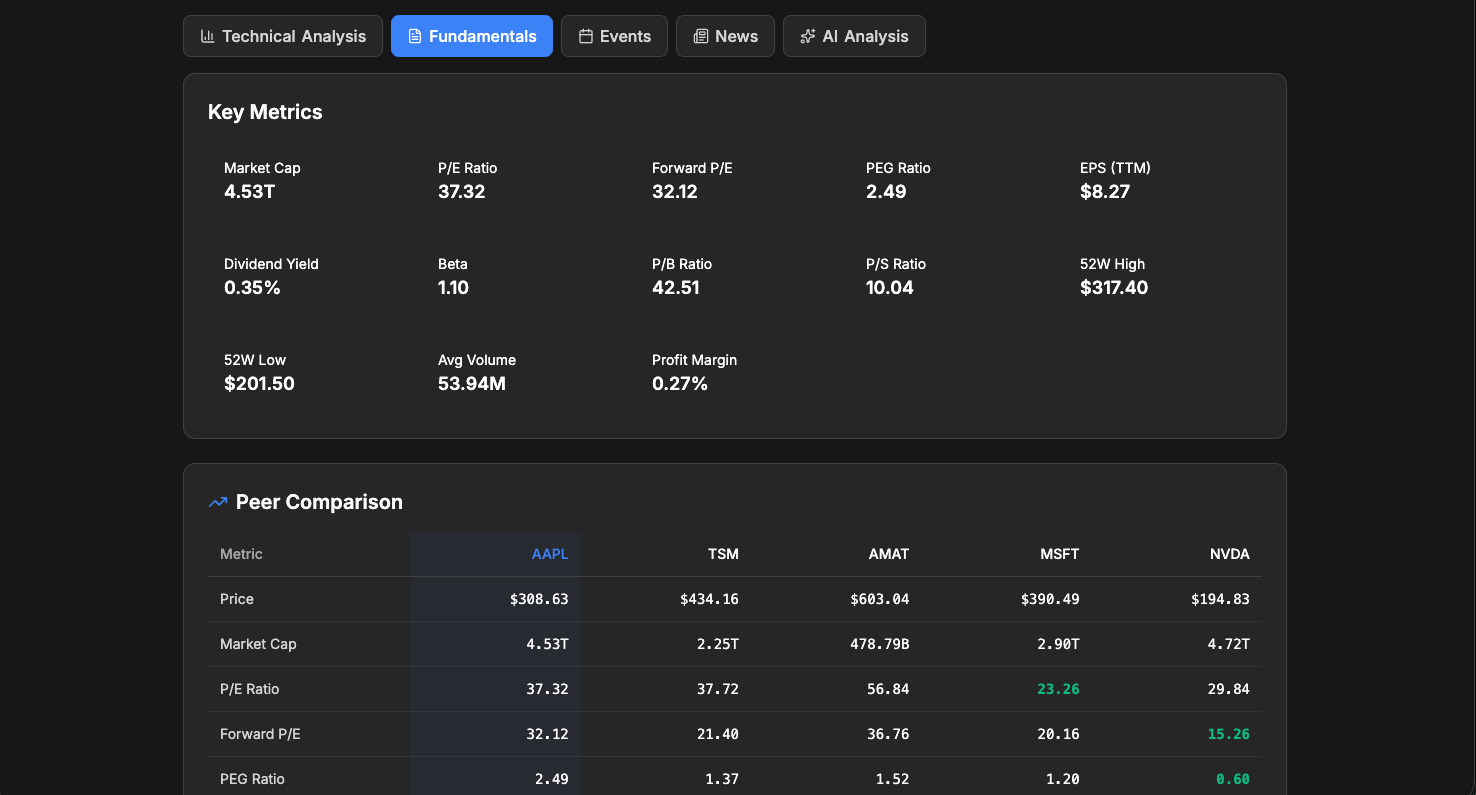Click the 52W Low value $201.50
Image resolution: width=1476 pixels, height=795 pixels.
pos(259,384)
